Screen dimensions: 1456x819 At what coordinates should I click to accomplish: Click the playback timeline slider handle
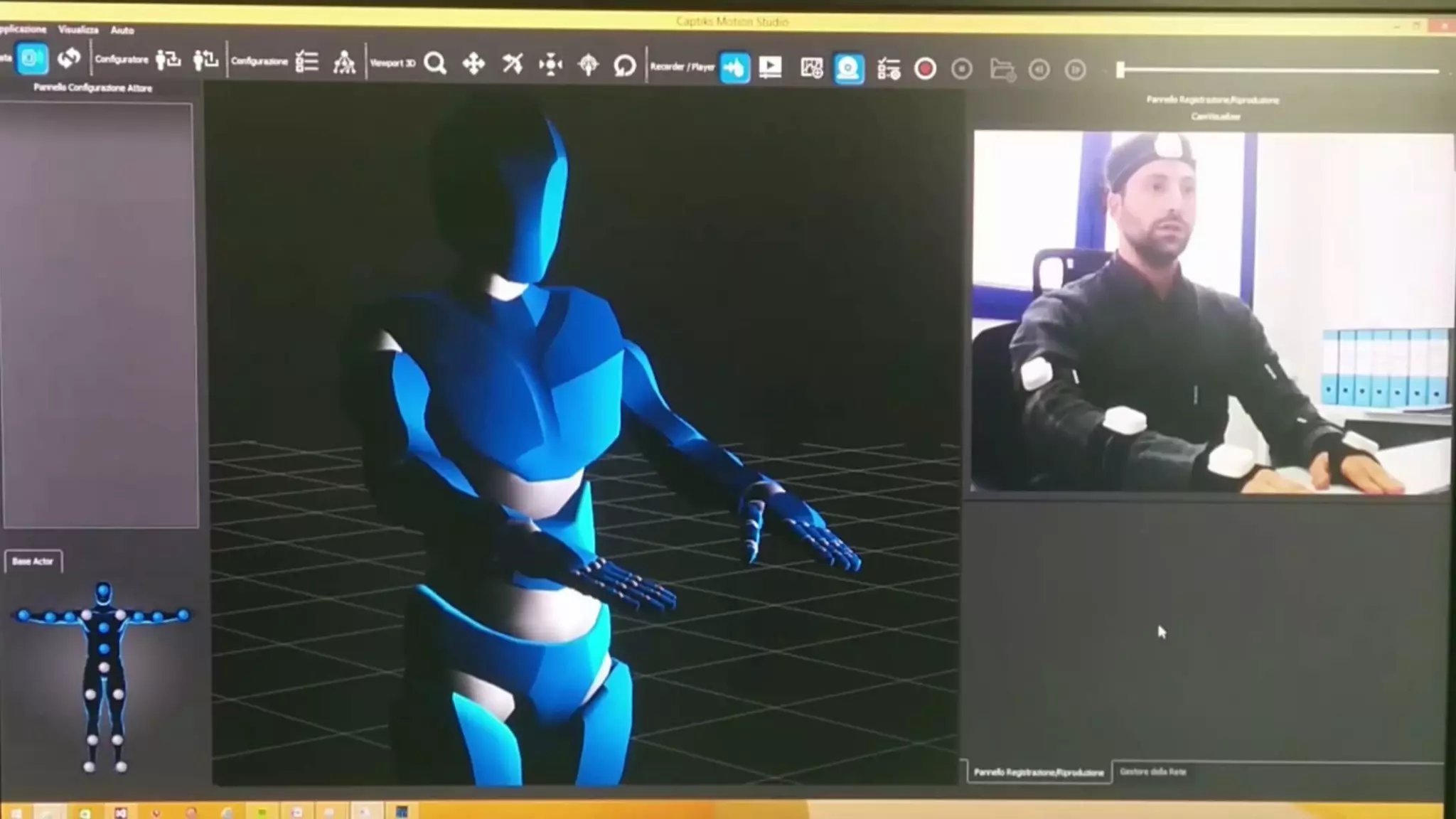point(1120,70)
